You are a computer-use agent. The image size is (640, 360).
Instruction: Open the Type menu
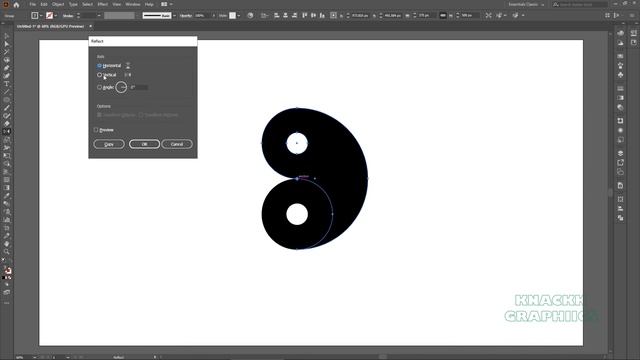(73, 4)
